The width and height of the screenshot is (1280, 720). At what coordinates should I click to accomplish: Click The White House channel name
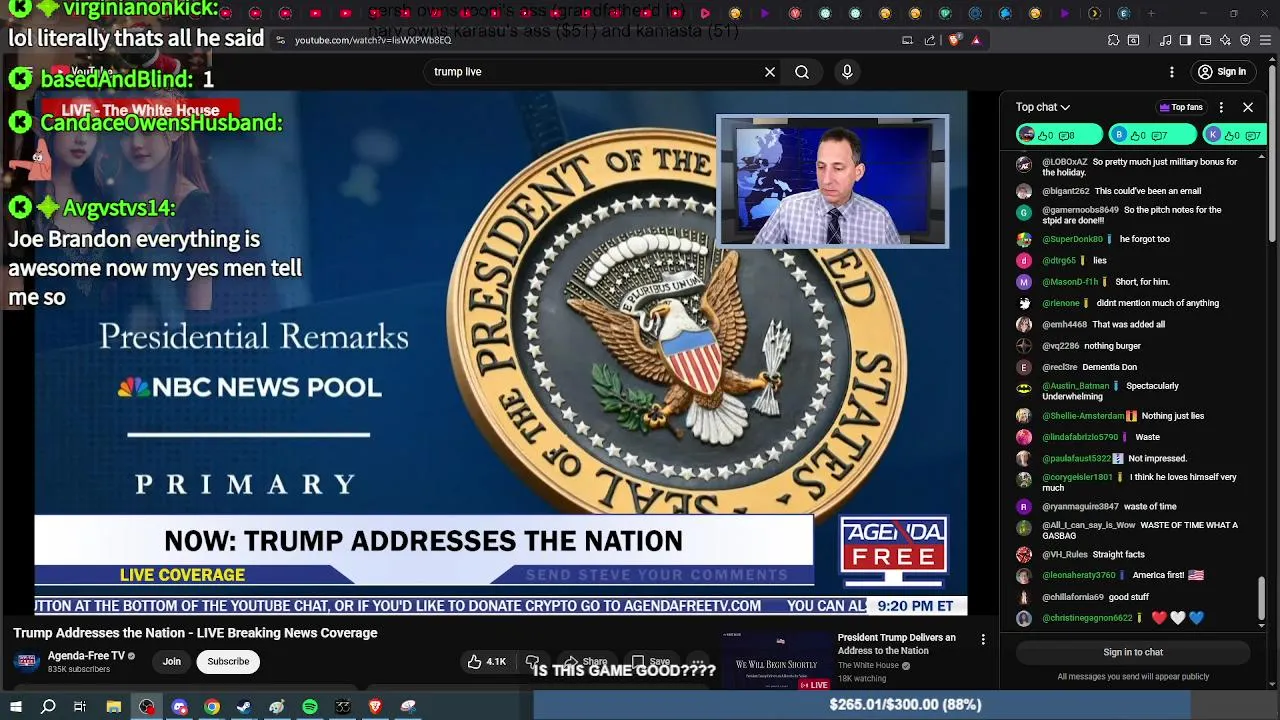click(x=868, y=666)
